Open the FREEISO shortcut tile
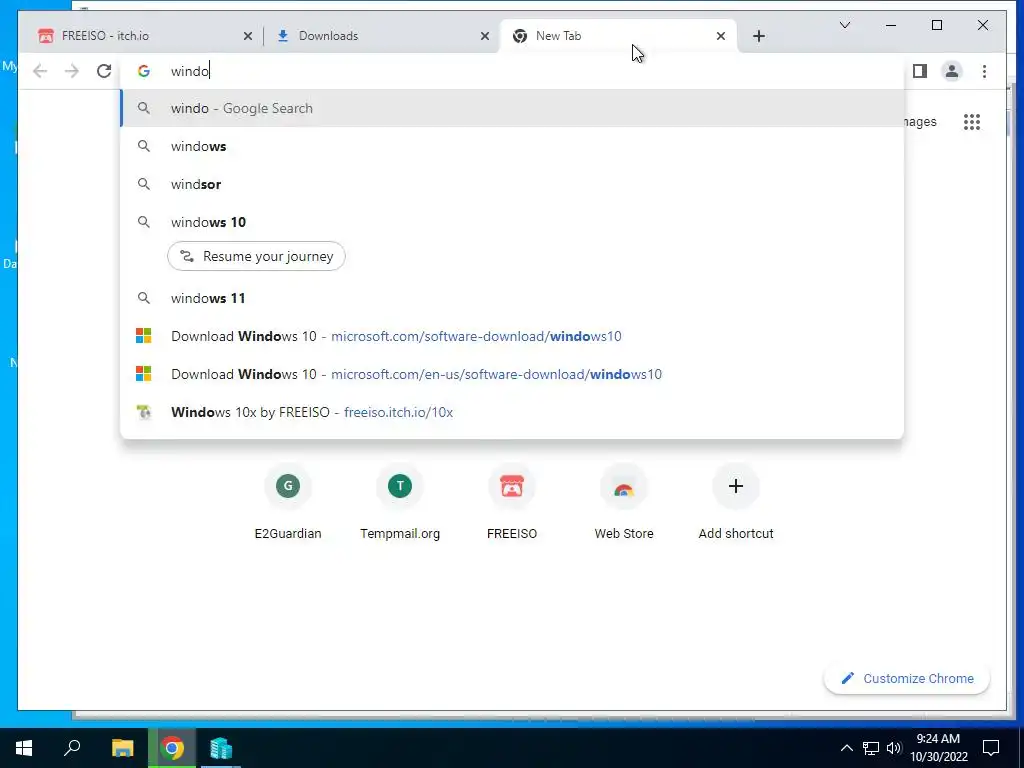Viewport: 1024px width, 768px height. pos(512,503)
